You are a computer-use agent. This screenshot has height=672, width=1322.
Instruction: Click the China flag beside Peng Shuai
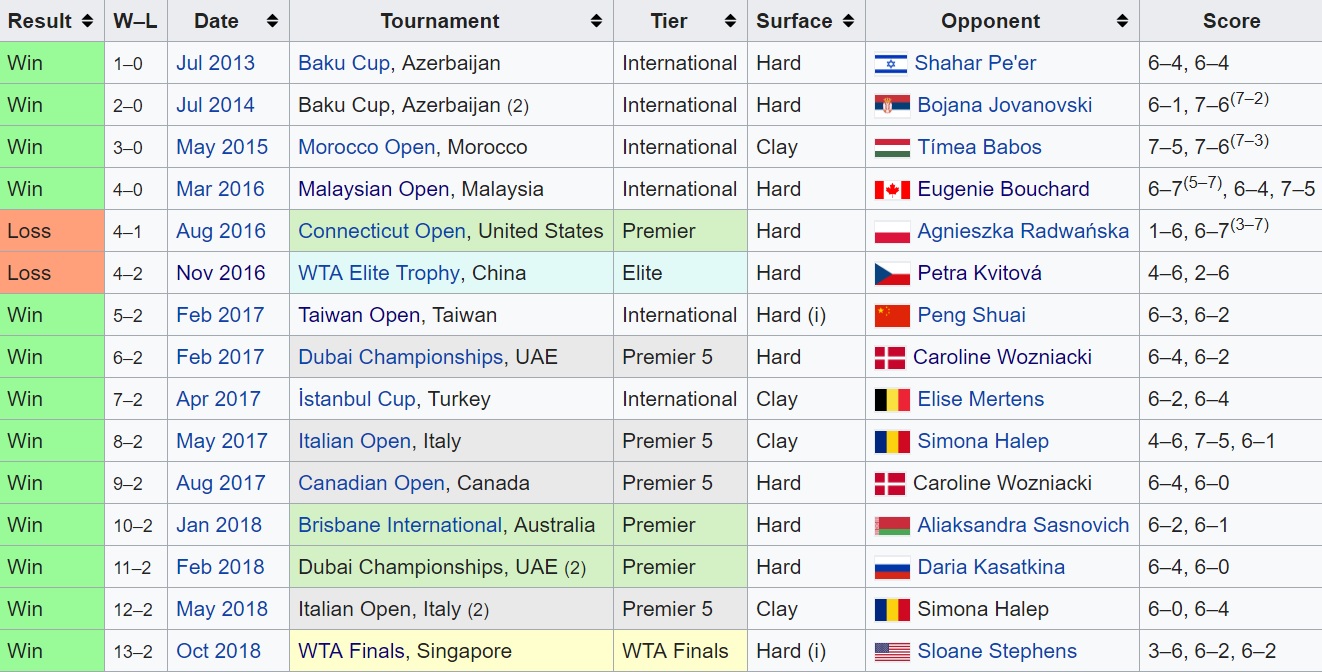(892, 316)
